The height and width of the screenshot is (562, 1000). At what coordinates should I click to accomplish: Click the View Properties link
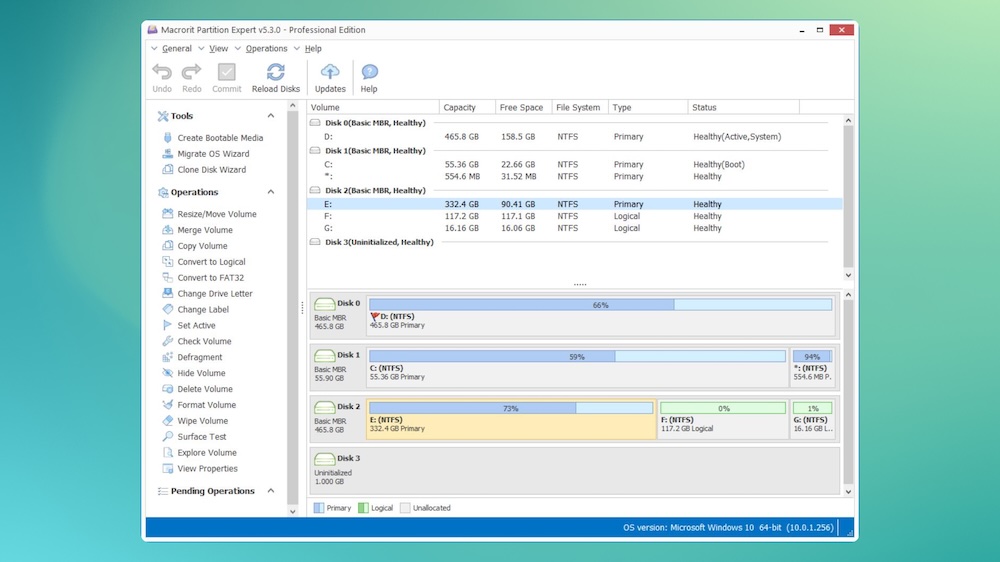coord(208,469)
